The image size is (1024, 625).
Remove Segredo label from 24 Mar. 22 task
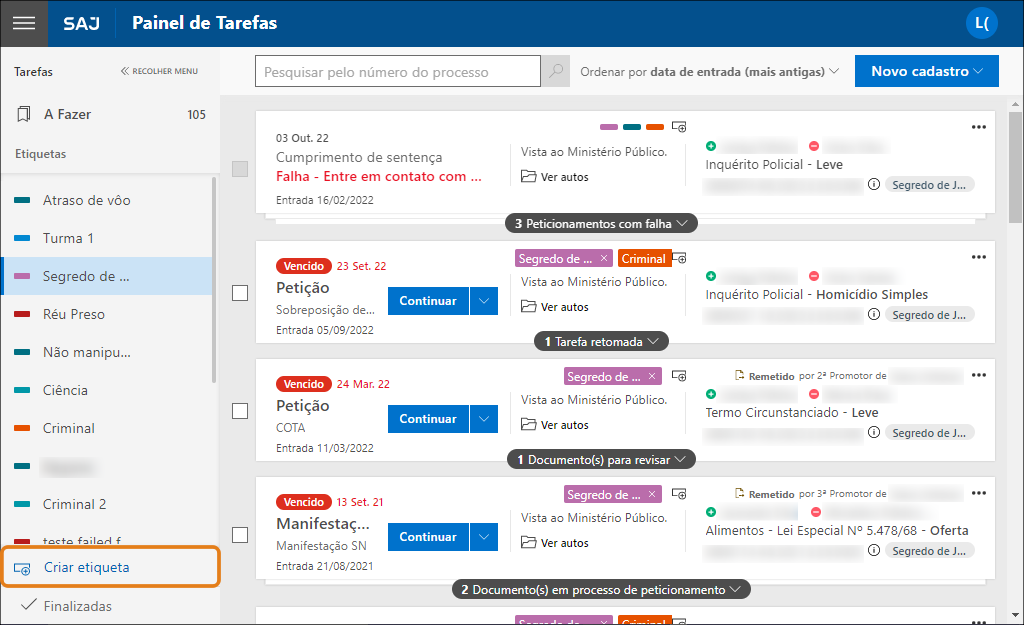tap(652, 376)
